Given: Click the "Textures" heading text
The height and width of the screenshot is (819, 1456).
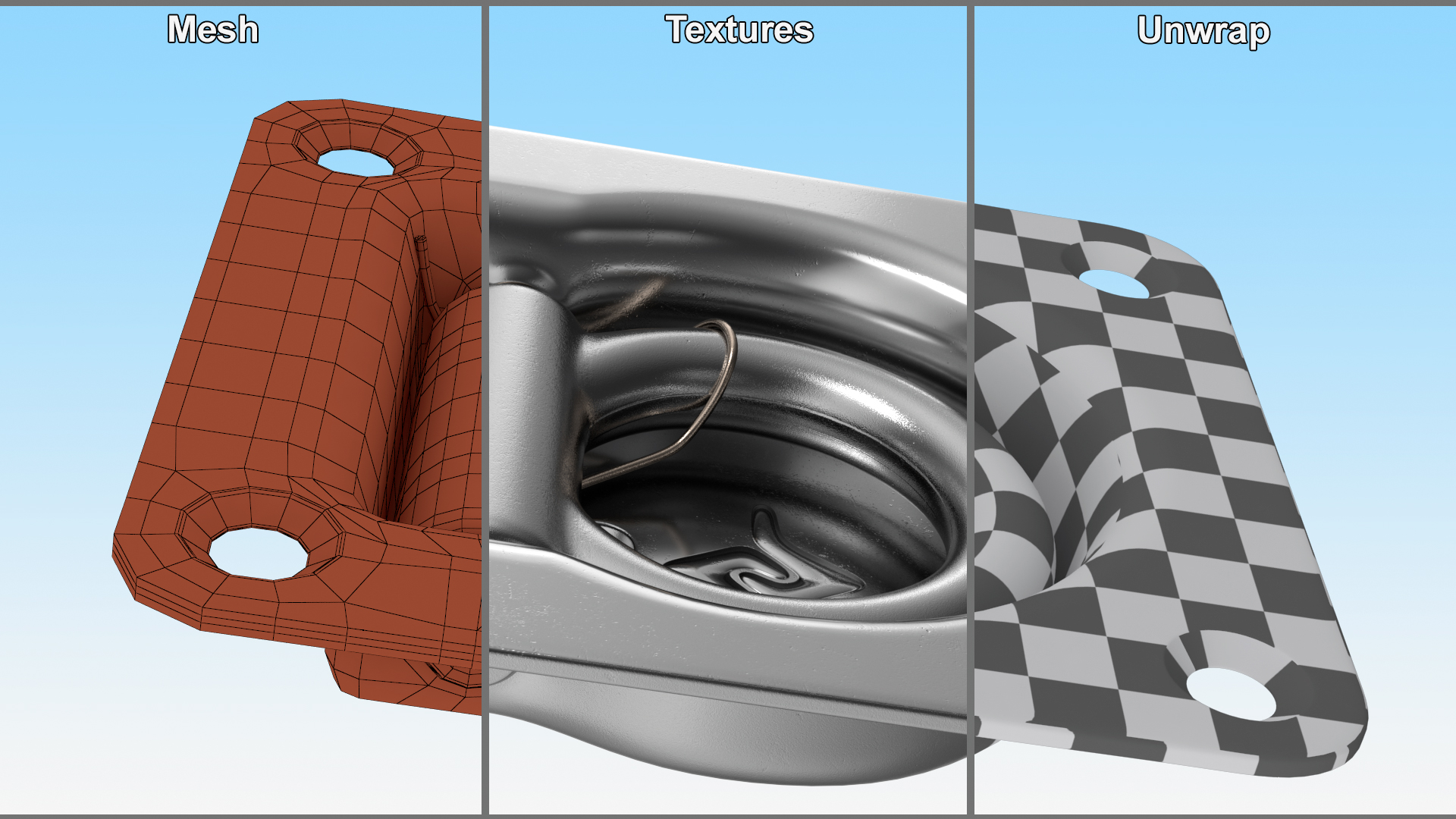Looking at the screenshot, I should 739,30.
